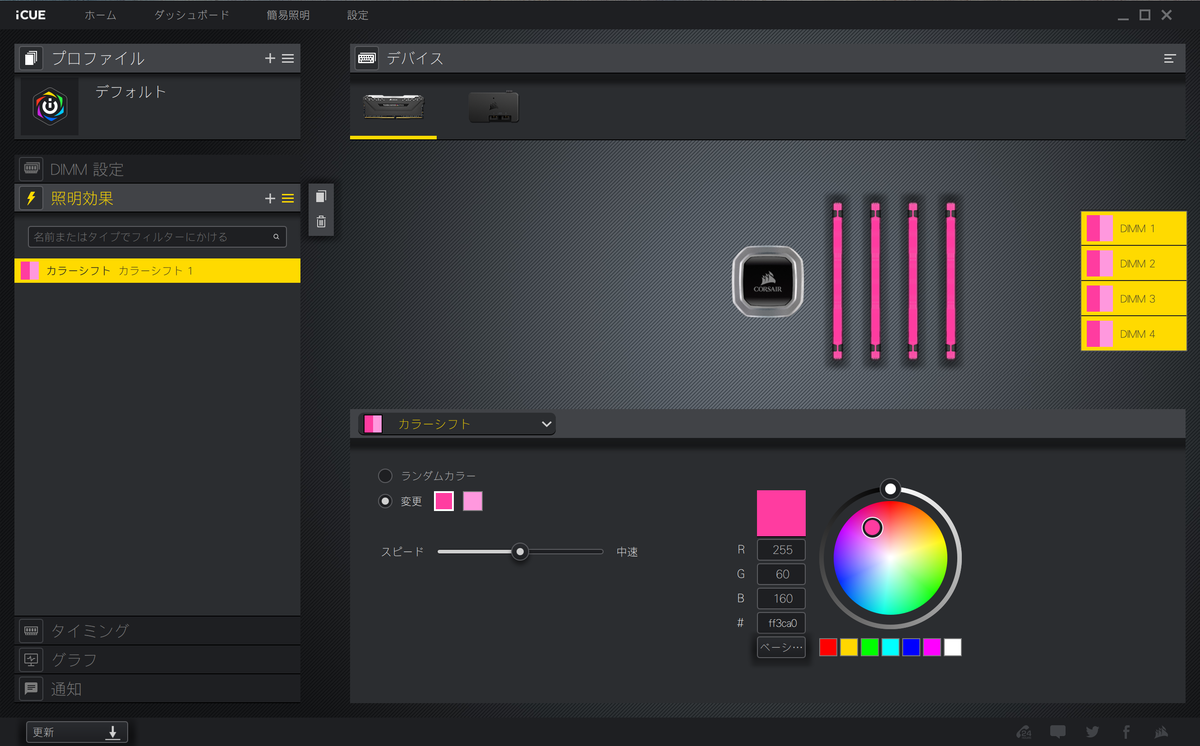Select the DIMM 4 zone button
The width and height of the screenshot is (1200, 746).
coord(1133,334)
